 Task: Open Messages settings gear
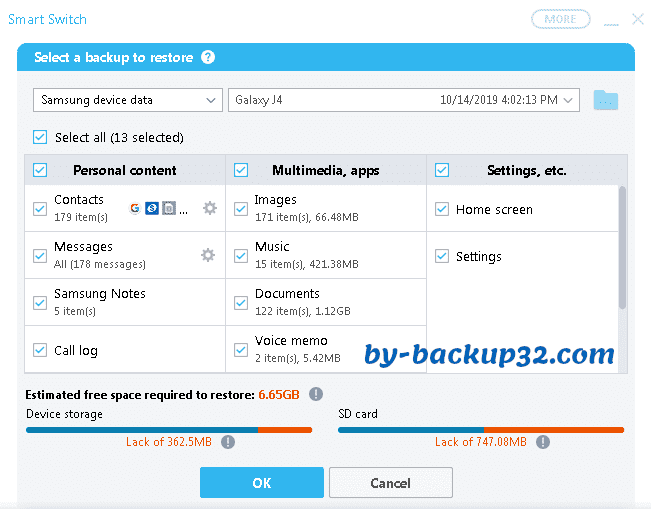pyautogui.click(x=208, y=255)
